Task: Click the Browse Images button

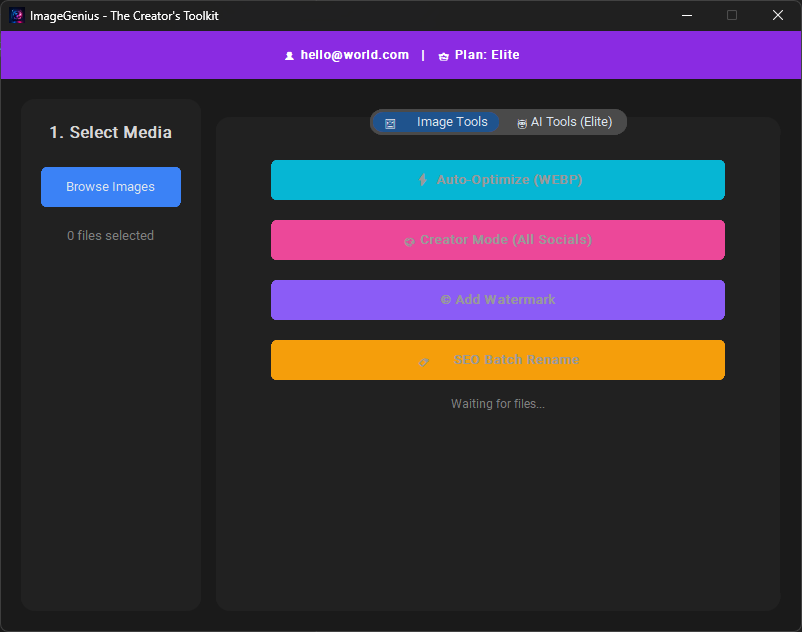Action: point(111,187)
